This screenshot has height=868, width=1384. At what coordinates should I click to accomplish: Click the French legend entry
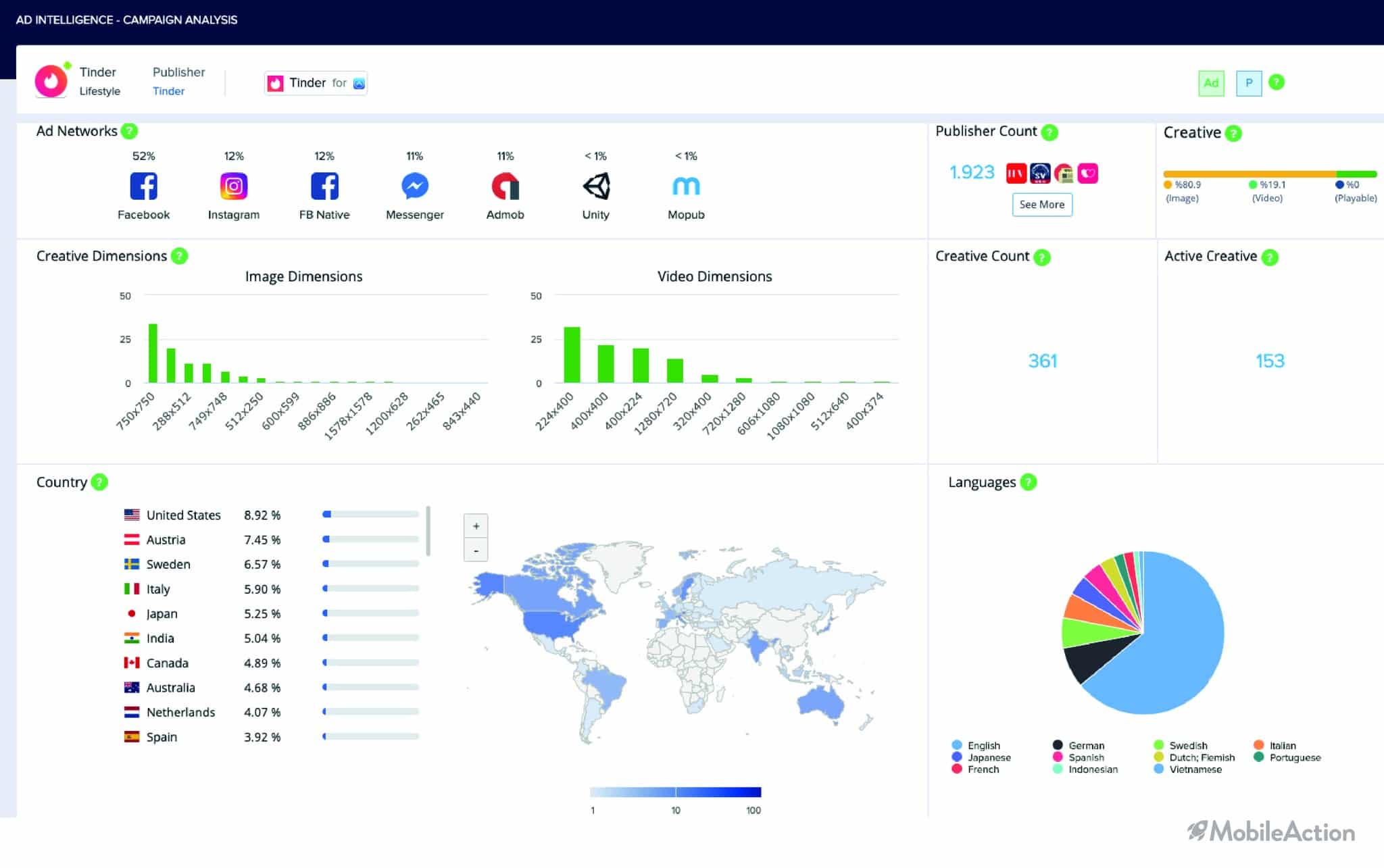[x=975, y=769]
